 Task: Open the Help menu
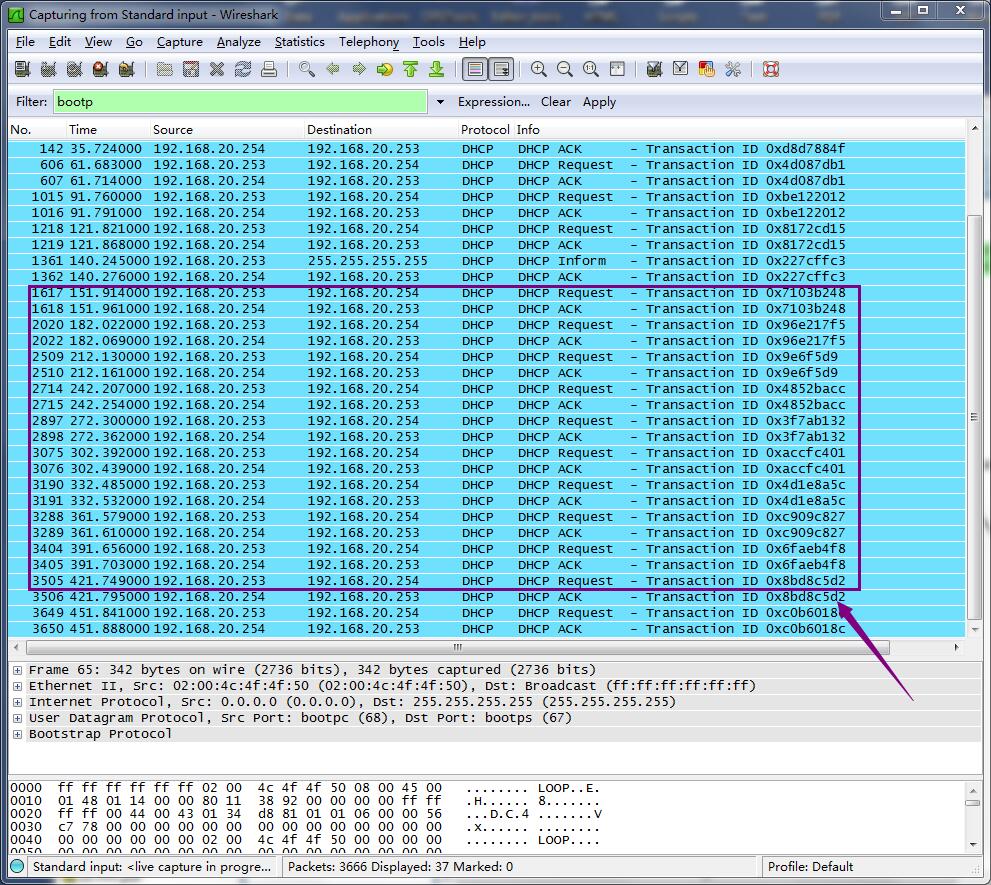click(x=472, y=42)
